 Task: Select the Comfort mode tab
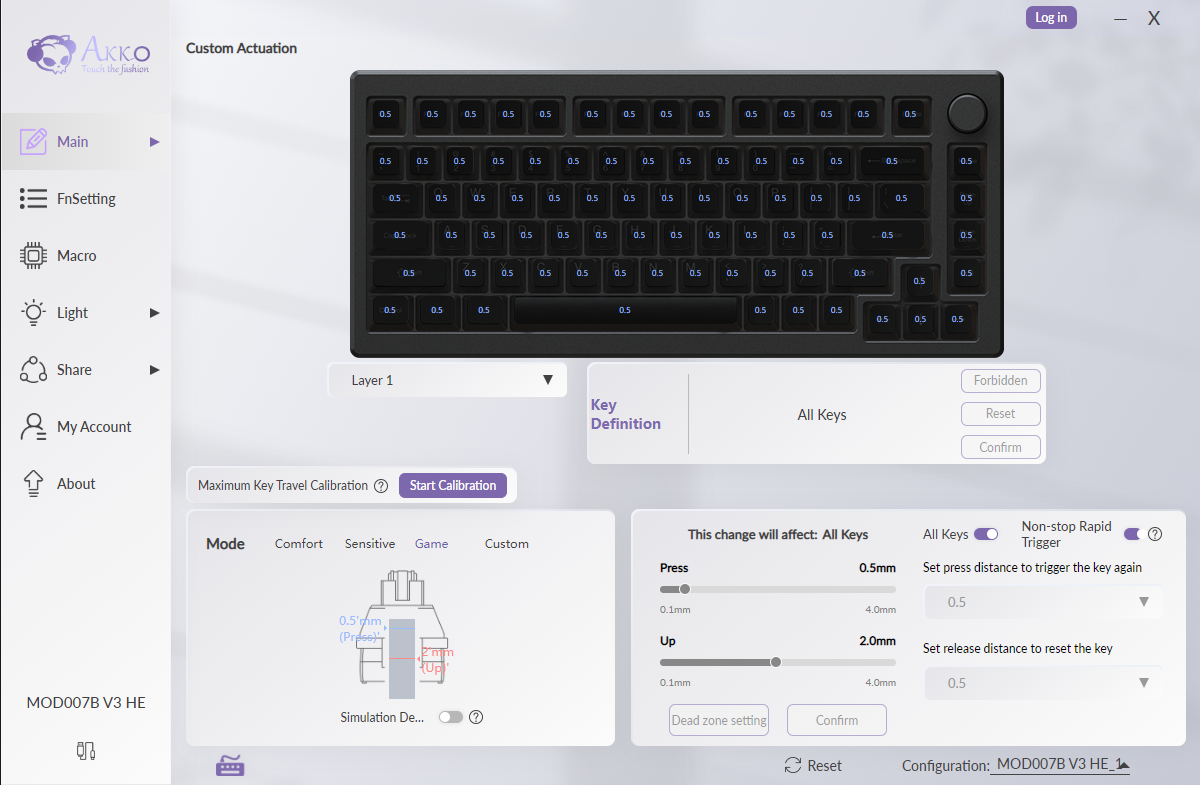pos(299,544)
